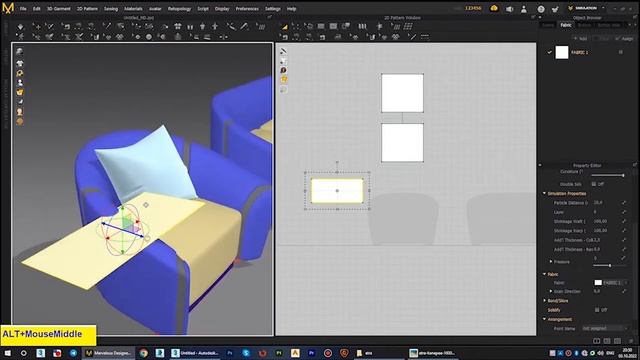Open the Retopology menu
The height and width of the screenshot is (360, 640).
tap(179, 9)
